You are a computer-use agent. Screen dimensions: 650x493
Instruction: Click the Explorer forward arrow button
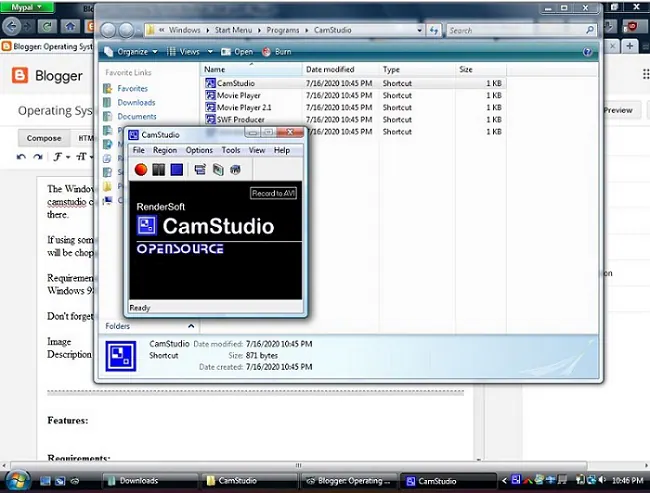tap(126, 30)
